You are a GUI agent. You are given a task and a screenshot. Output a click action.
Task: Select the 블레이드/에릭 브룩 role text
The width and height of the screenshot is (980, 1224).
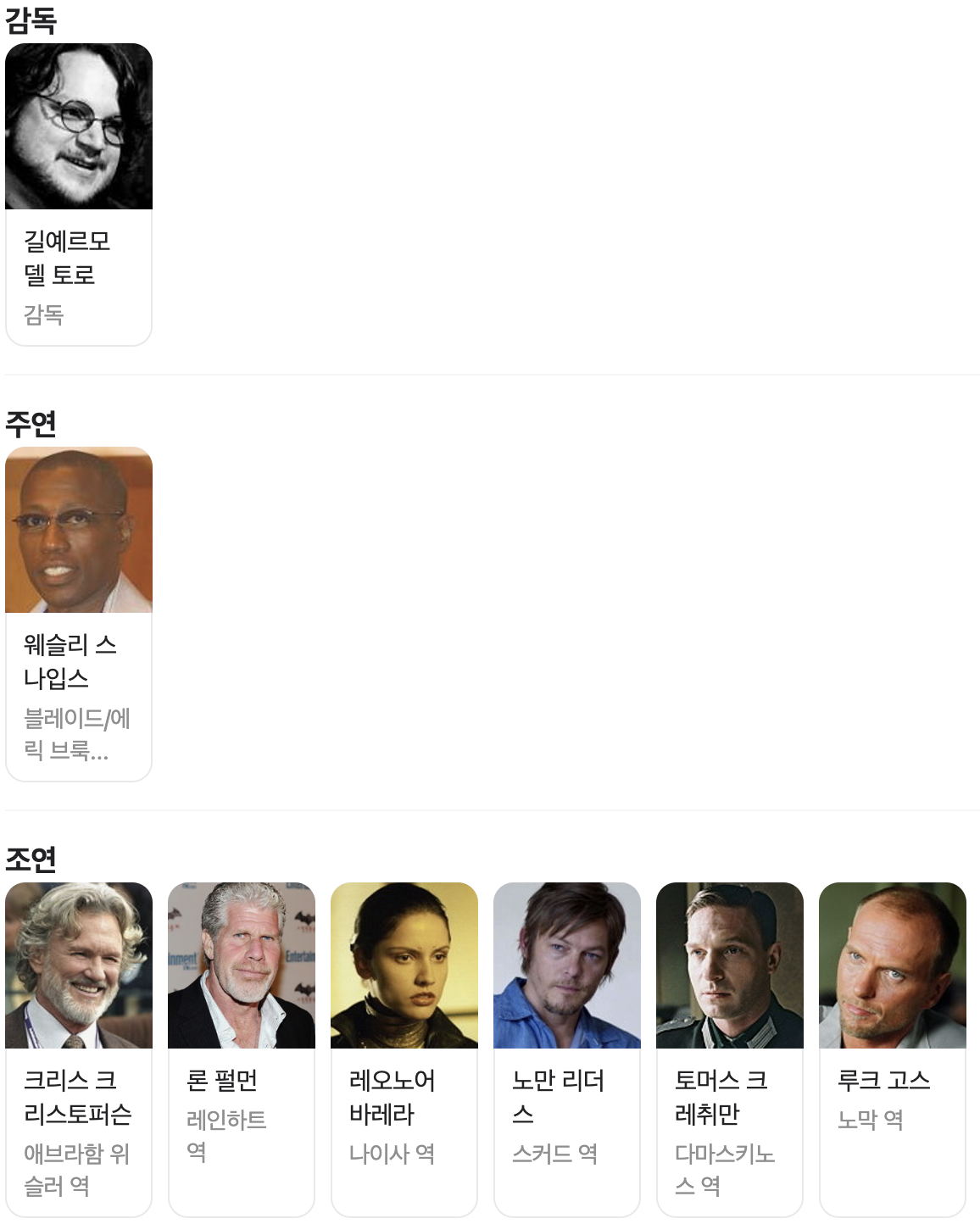click(77, 734)
